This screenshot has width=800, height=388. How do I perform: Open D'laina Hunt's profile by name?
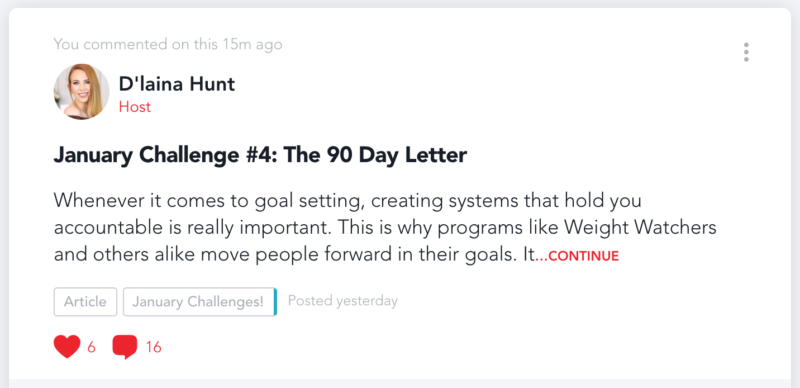177,83
